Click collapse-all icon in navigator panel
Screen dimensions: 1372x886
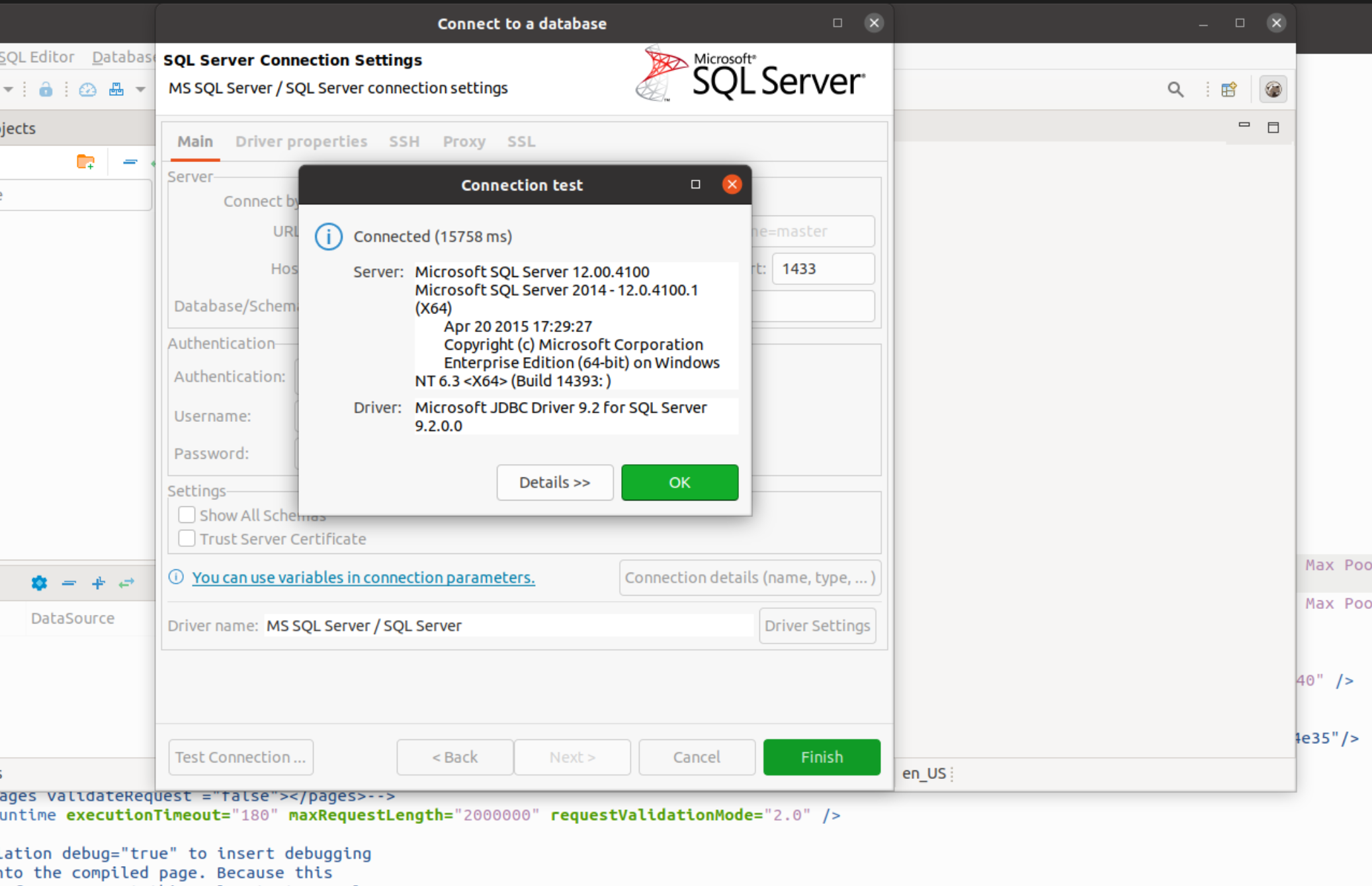130,161
